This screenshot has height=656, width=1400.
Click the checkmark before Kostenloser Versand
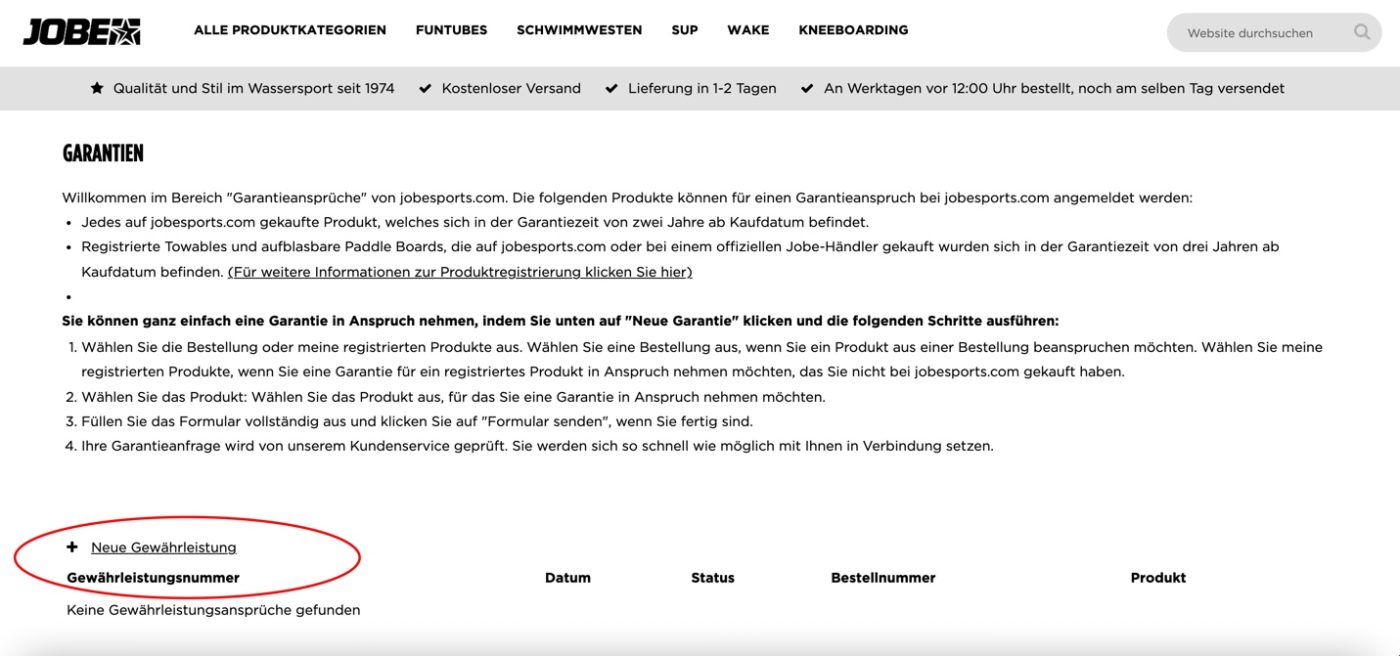point(425,88)
